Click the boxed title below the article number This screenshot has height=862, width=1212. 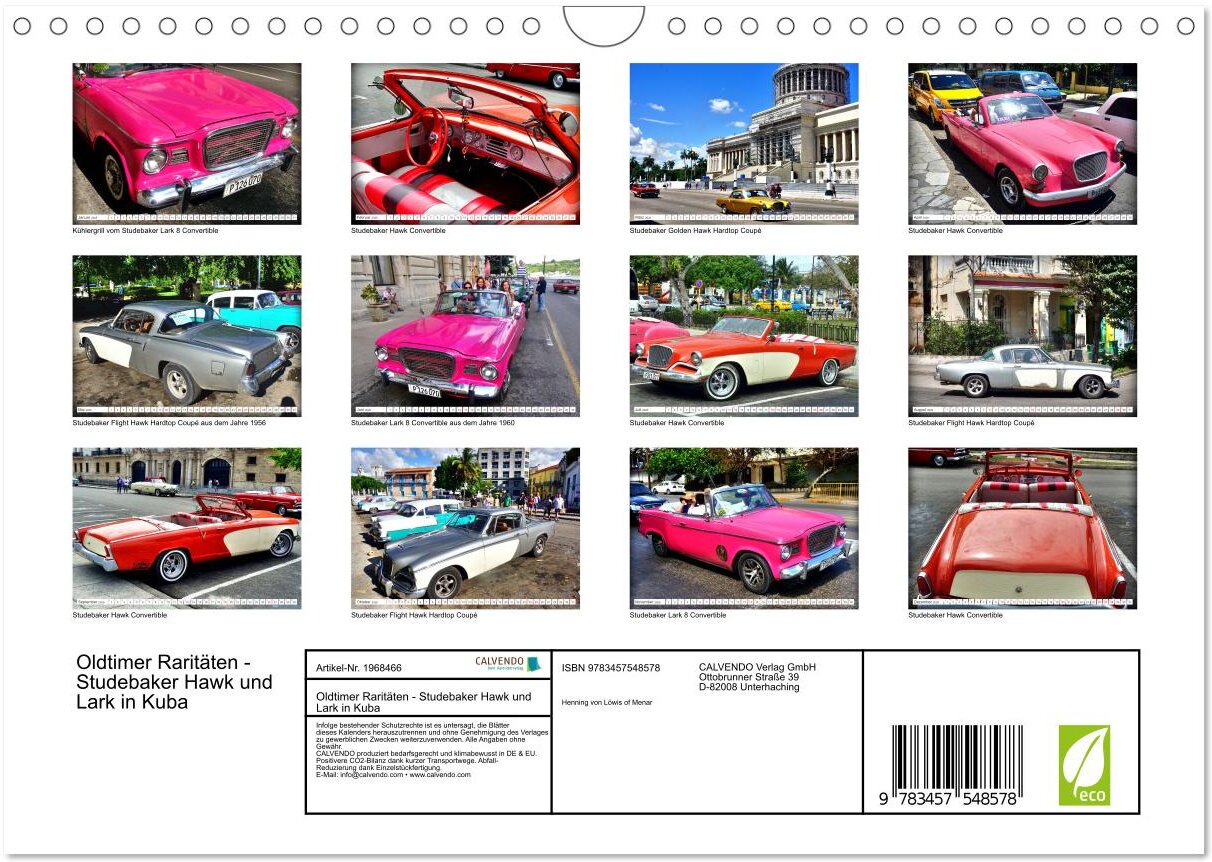[423, 702]
